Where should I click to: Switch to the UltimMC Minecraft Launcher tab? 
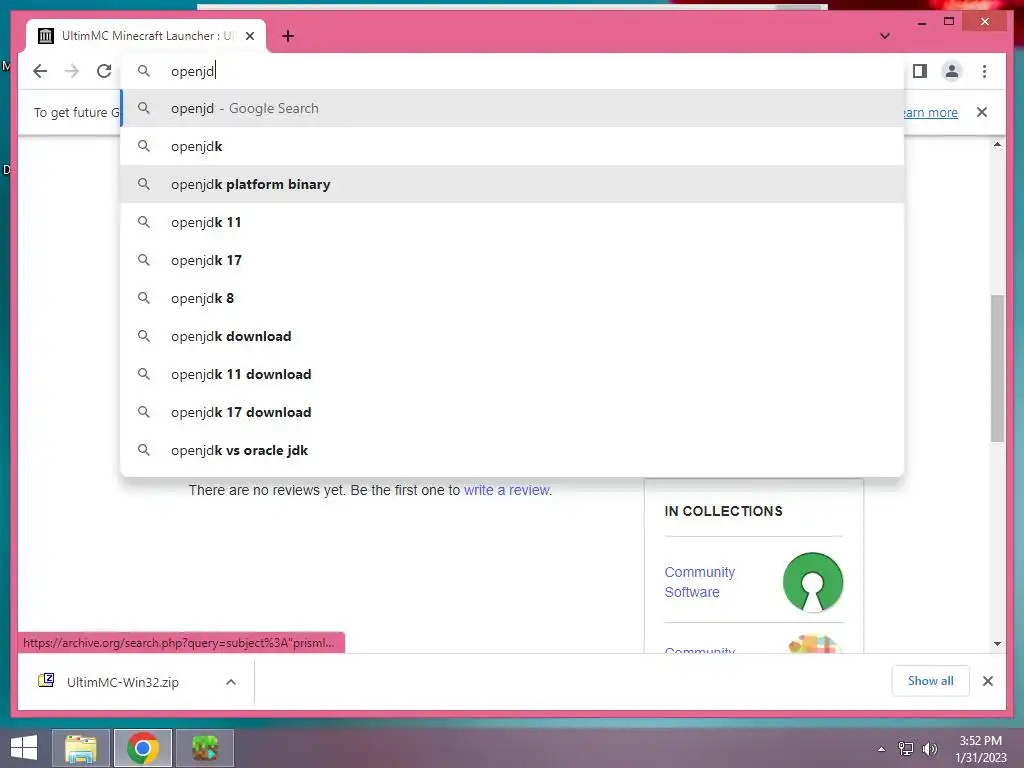point(146,36)
